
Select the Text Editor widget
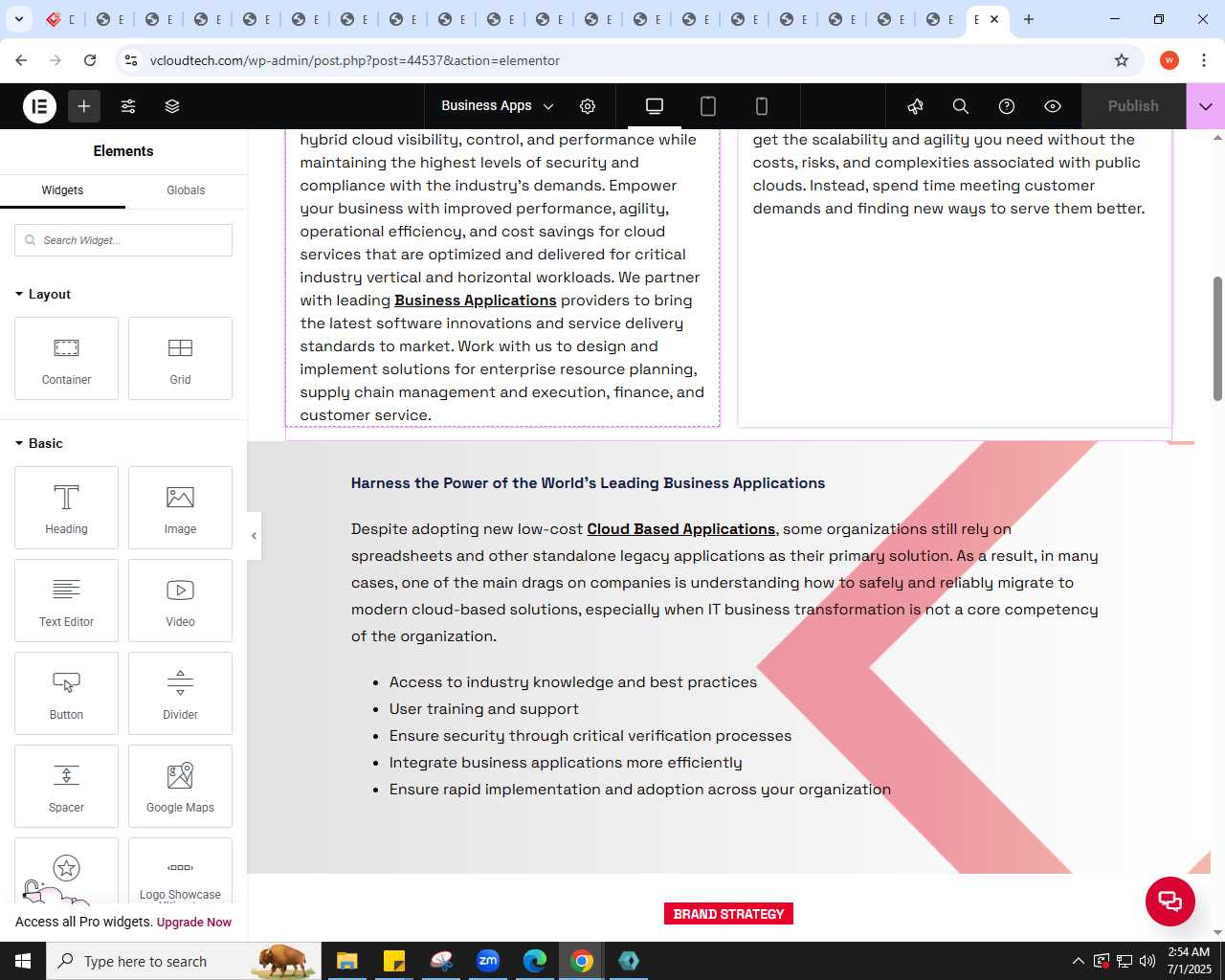[x=66, y=600]
